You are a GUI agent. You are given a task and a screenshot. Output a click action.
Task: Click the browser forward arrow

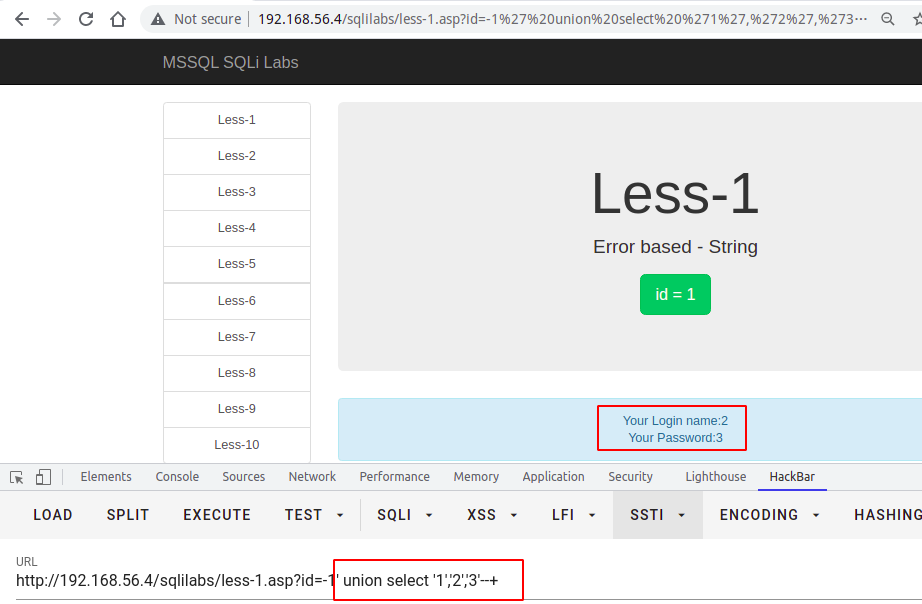[x=54, y=19]
